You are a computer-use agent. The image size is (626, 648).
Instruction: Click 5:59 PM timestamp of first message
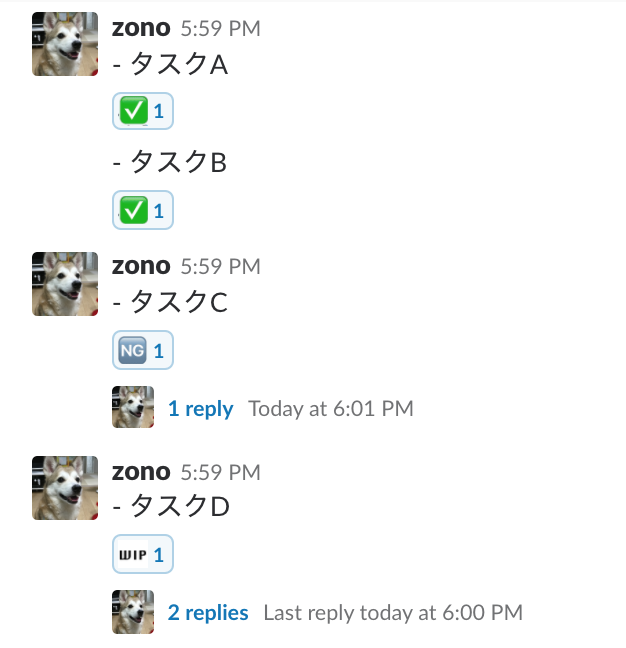pyautogui.click(x=220, y=29)
